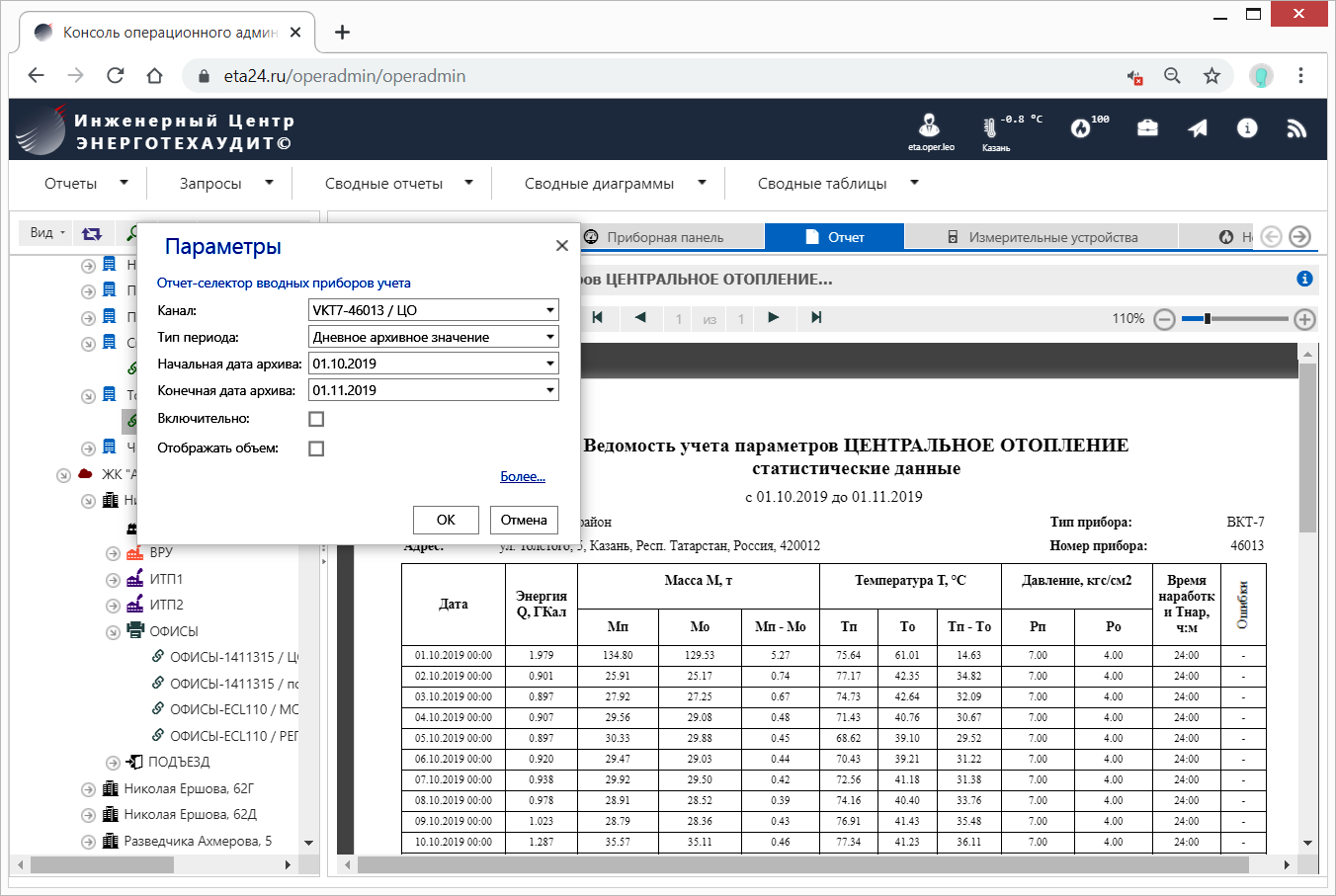Click the Более... link
1336x896 pixels.
pos(522,476)
